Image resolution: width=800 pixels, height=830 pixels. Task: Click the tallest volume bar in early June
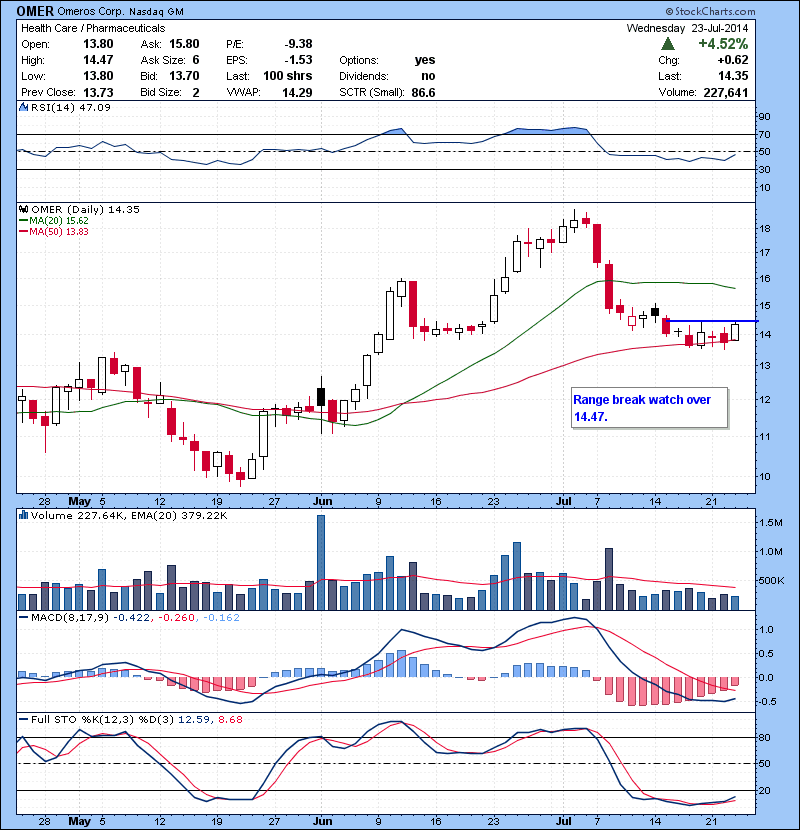point(321,562)
